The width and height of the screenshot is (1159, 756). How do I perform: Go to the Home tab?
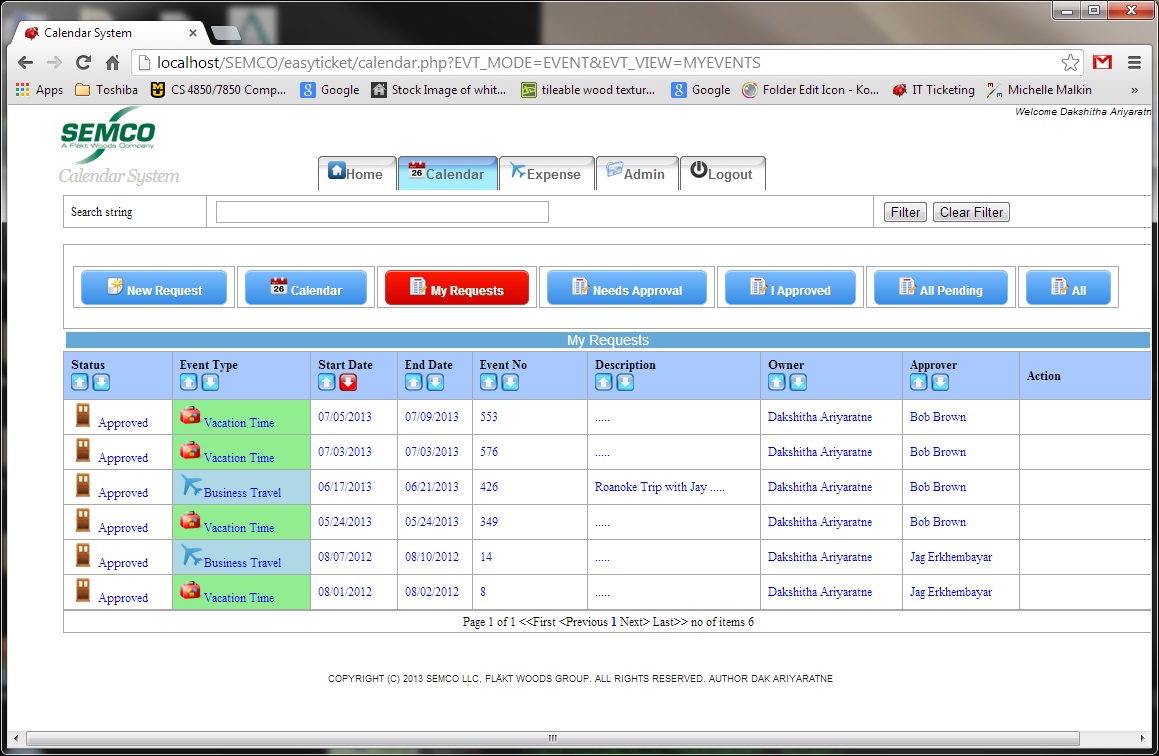356,173
